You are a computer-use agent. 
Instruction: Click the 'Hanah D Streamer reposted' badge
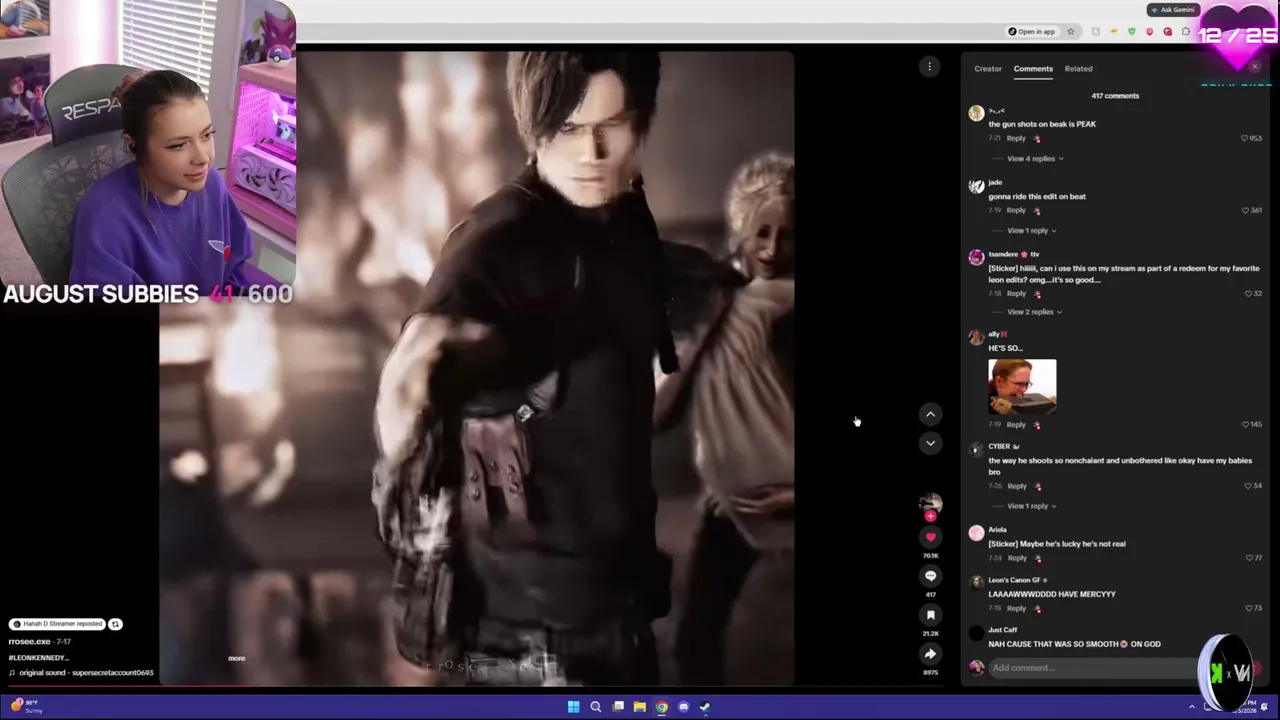coord(57,624)
